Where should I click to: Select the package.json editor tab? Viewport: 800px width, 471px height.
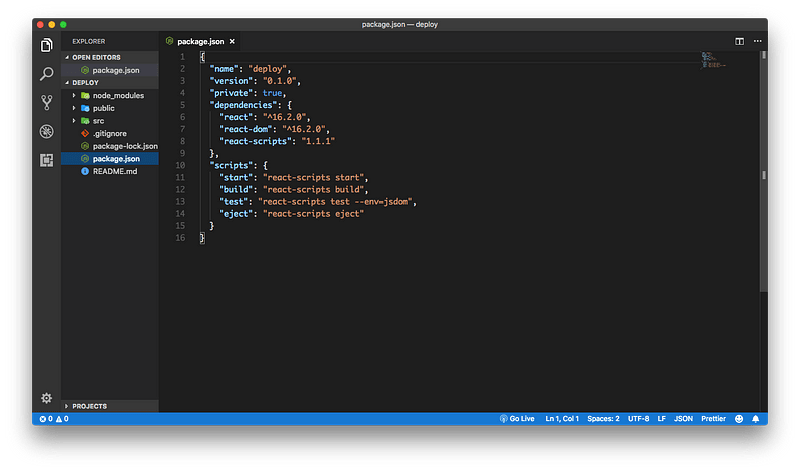[x=200, y=41]
